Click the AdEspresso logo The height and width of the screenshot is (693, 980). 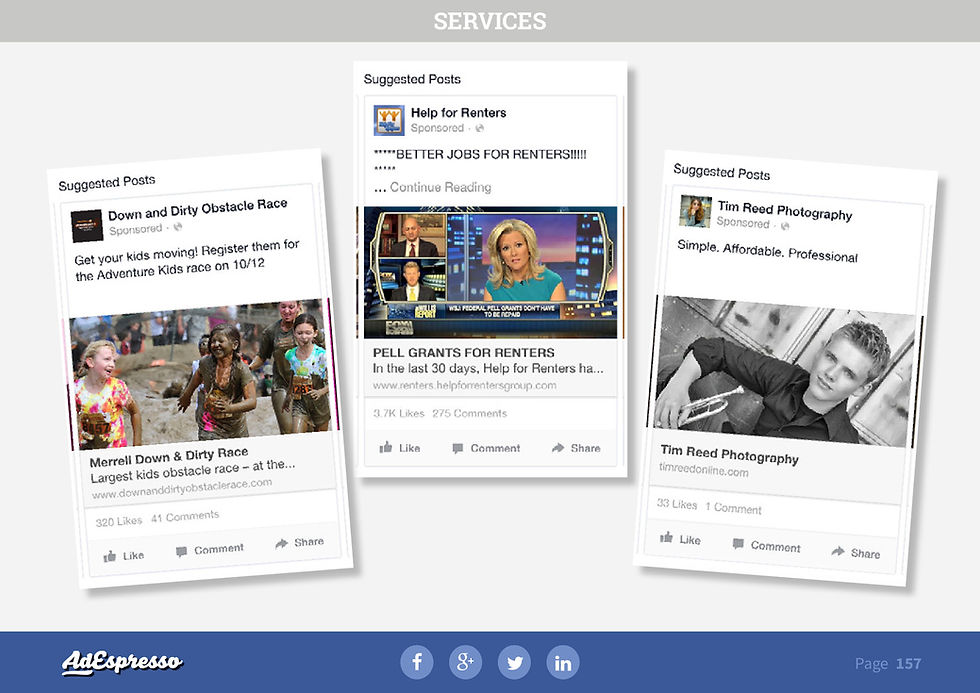[122, 662]
